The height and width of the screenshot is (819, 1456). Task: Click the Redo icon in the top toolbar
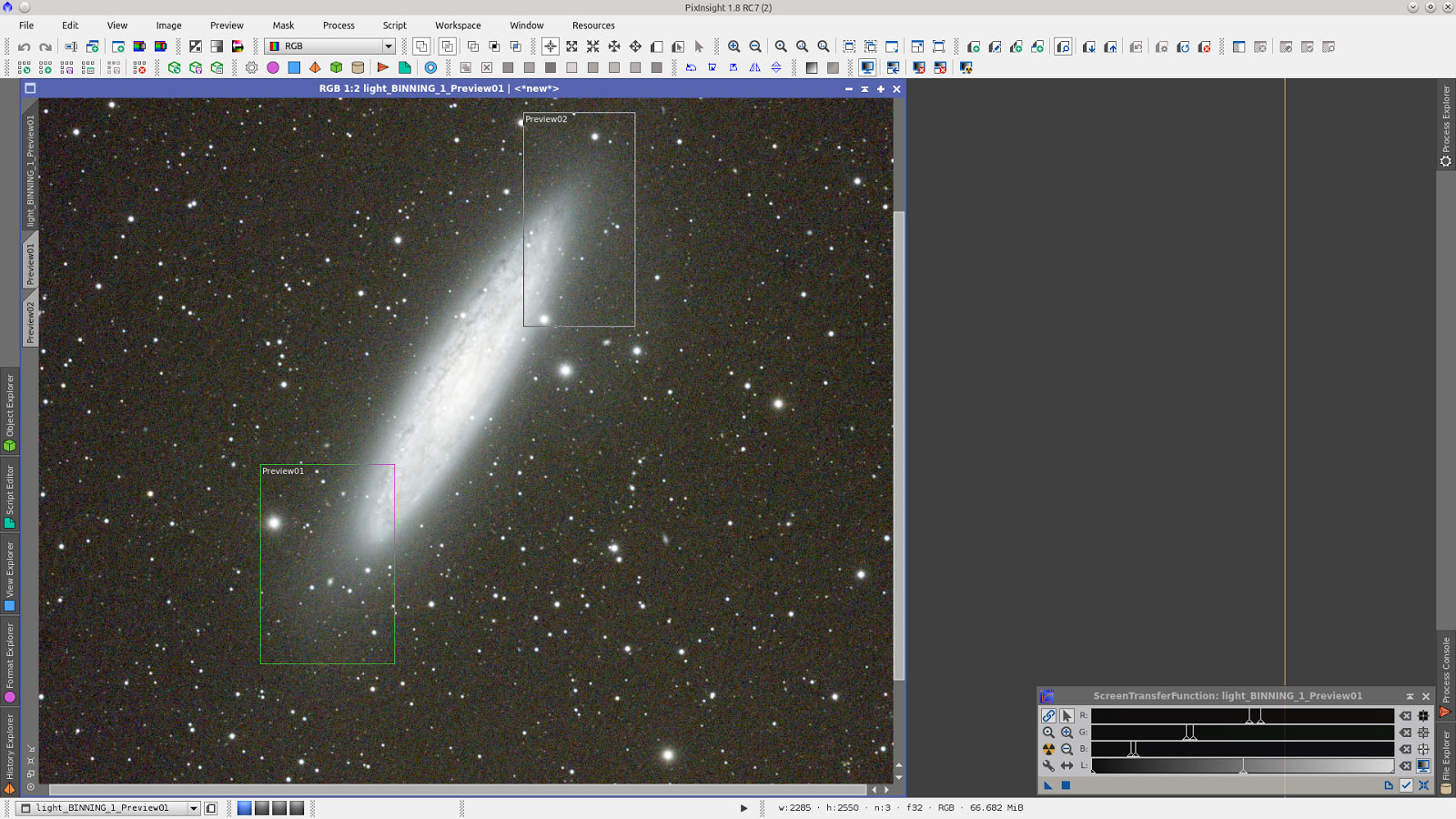pyautogui.click(x=45, y=46)
